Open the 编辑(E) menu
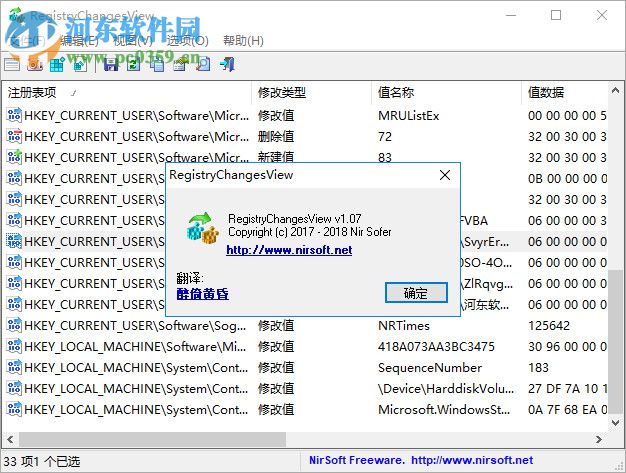Viewport: 626px width, 473px height. pyautogui.click(x=79, y=40)
